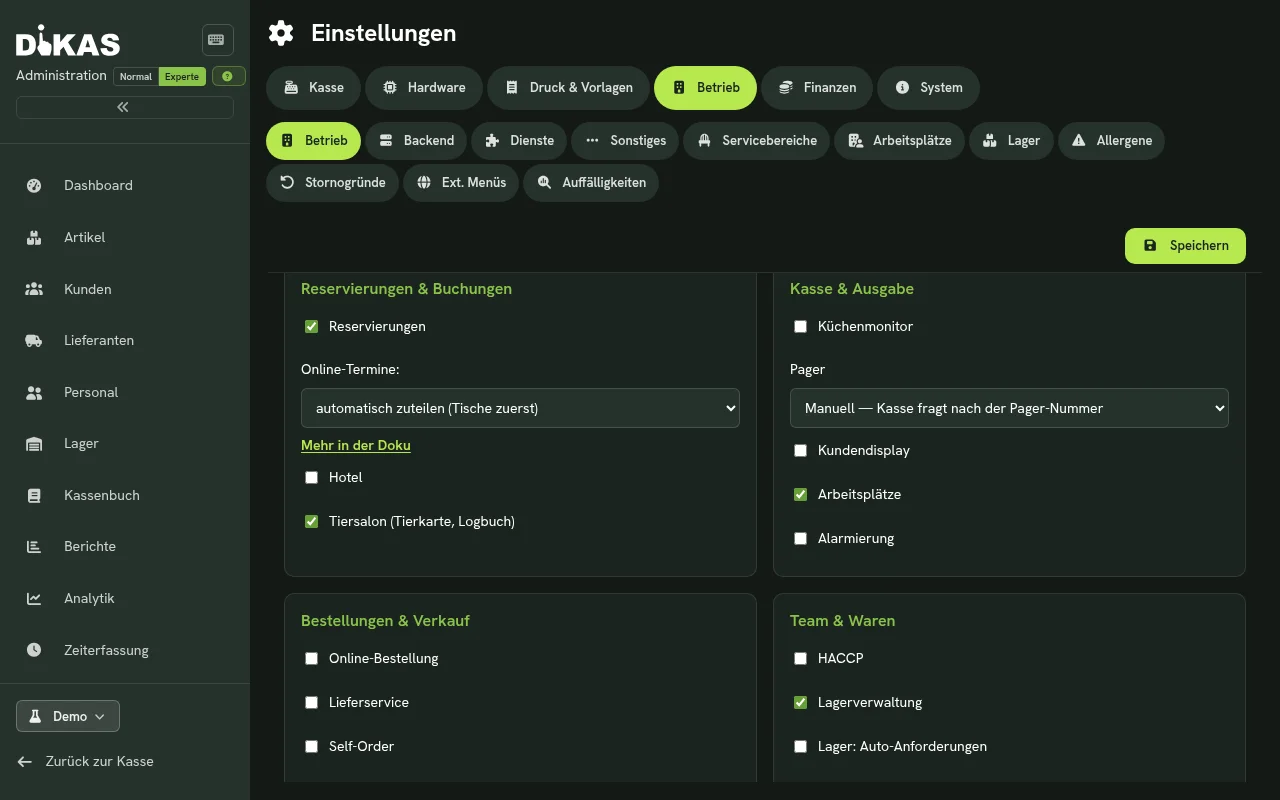Tick the HACCP checkbox
Screen dimensions: 1280x800
click(x=800, y=658)
